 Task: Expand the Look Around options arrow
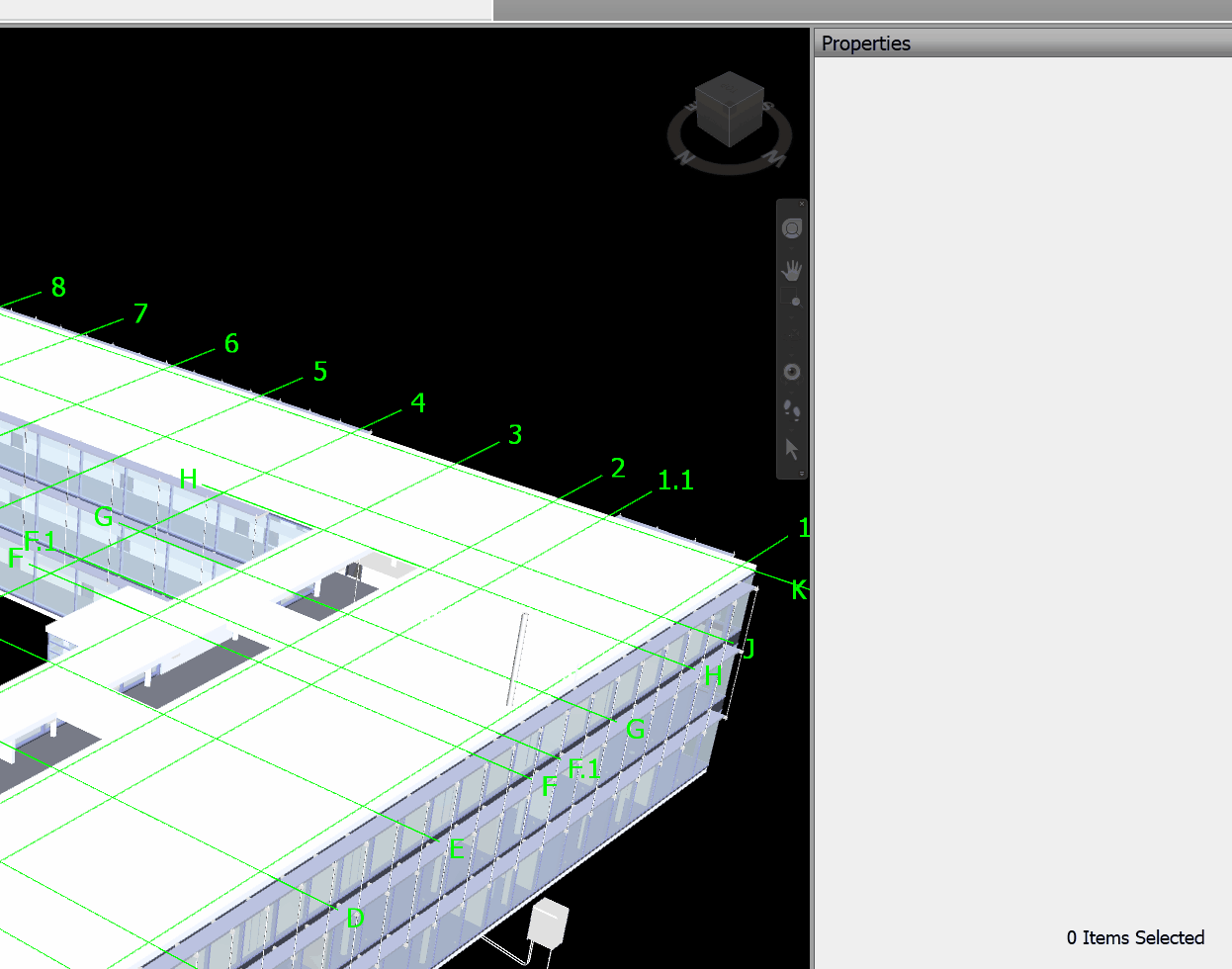tap(791, 393)
